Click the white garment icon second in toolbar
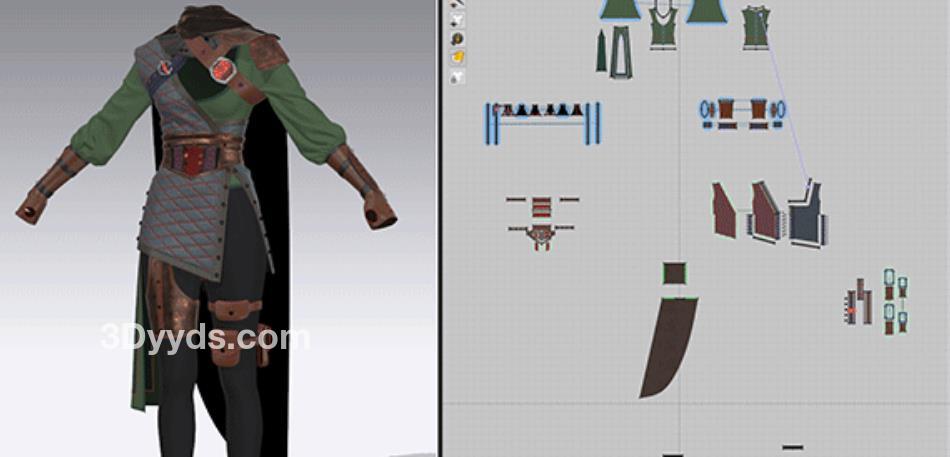The image size is (950, 457). pos(459,20)
